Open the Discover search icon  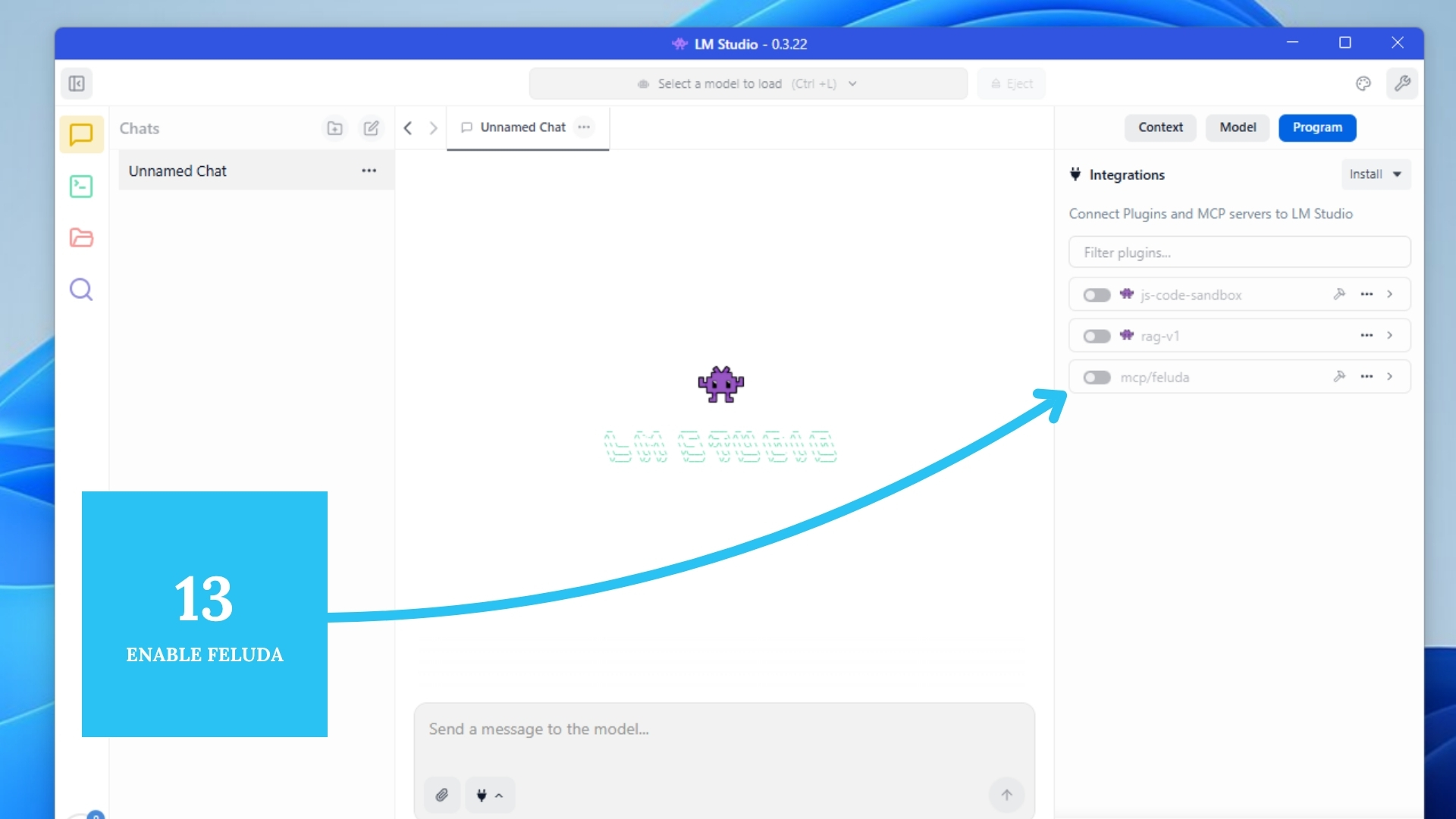pyautogui.click(x=81, y=290)
